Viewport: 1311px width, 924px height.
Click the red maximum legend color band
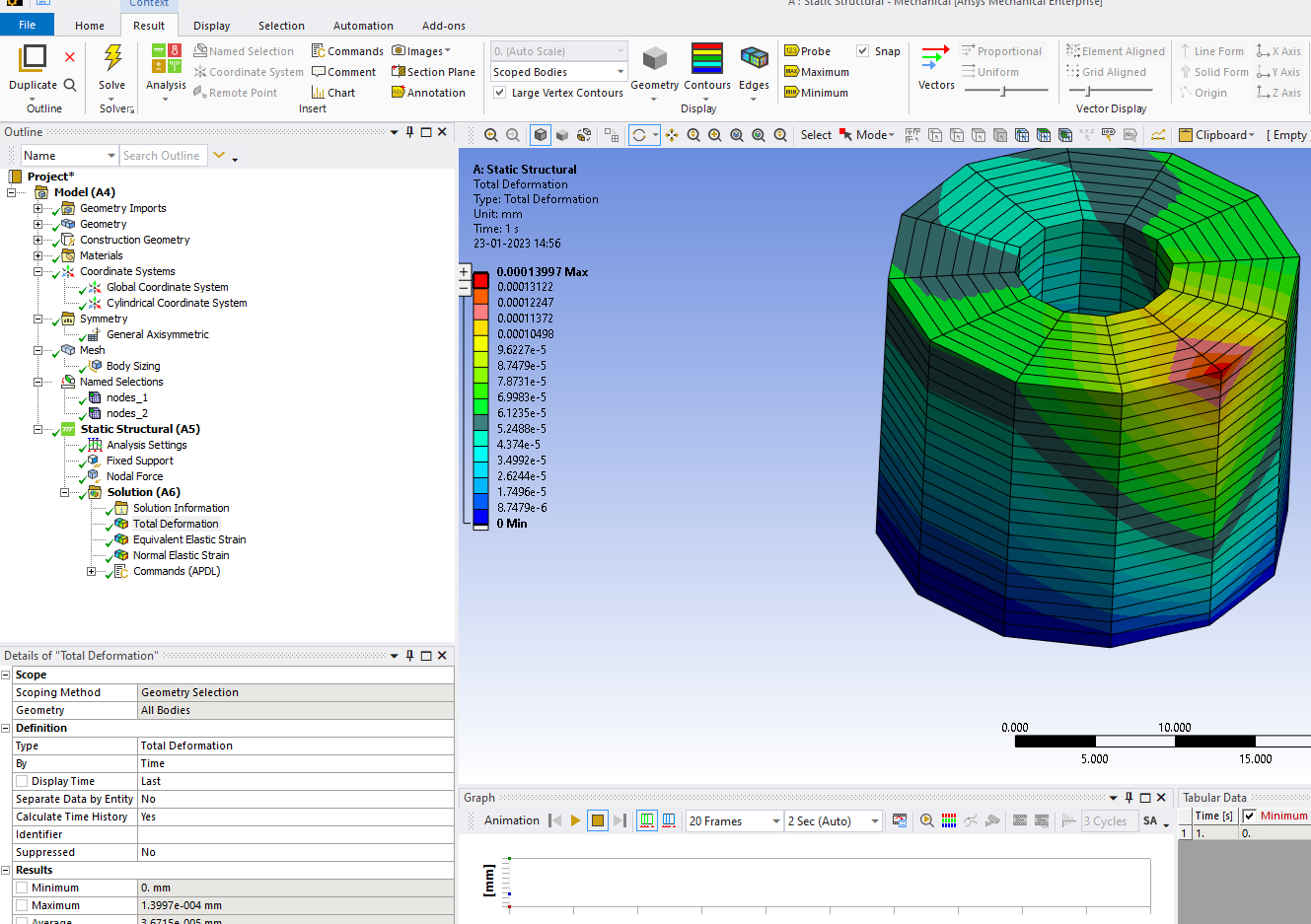[x=480, y=280]
